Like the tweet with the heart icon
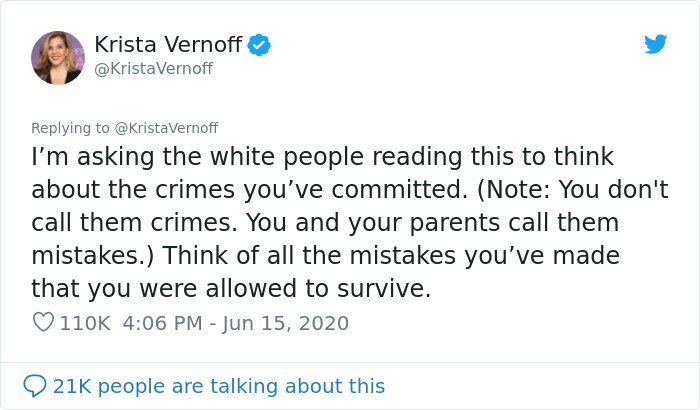 [x=42, y=323]
